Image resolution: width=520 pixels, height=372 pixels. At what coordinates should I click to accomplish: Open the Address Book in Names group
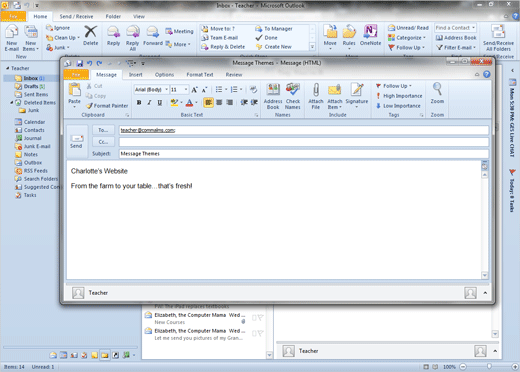tap(273, 96)
